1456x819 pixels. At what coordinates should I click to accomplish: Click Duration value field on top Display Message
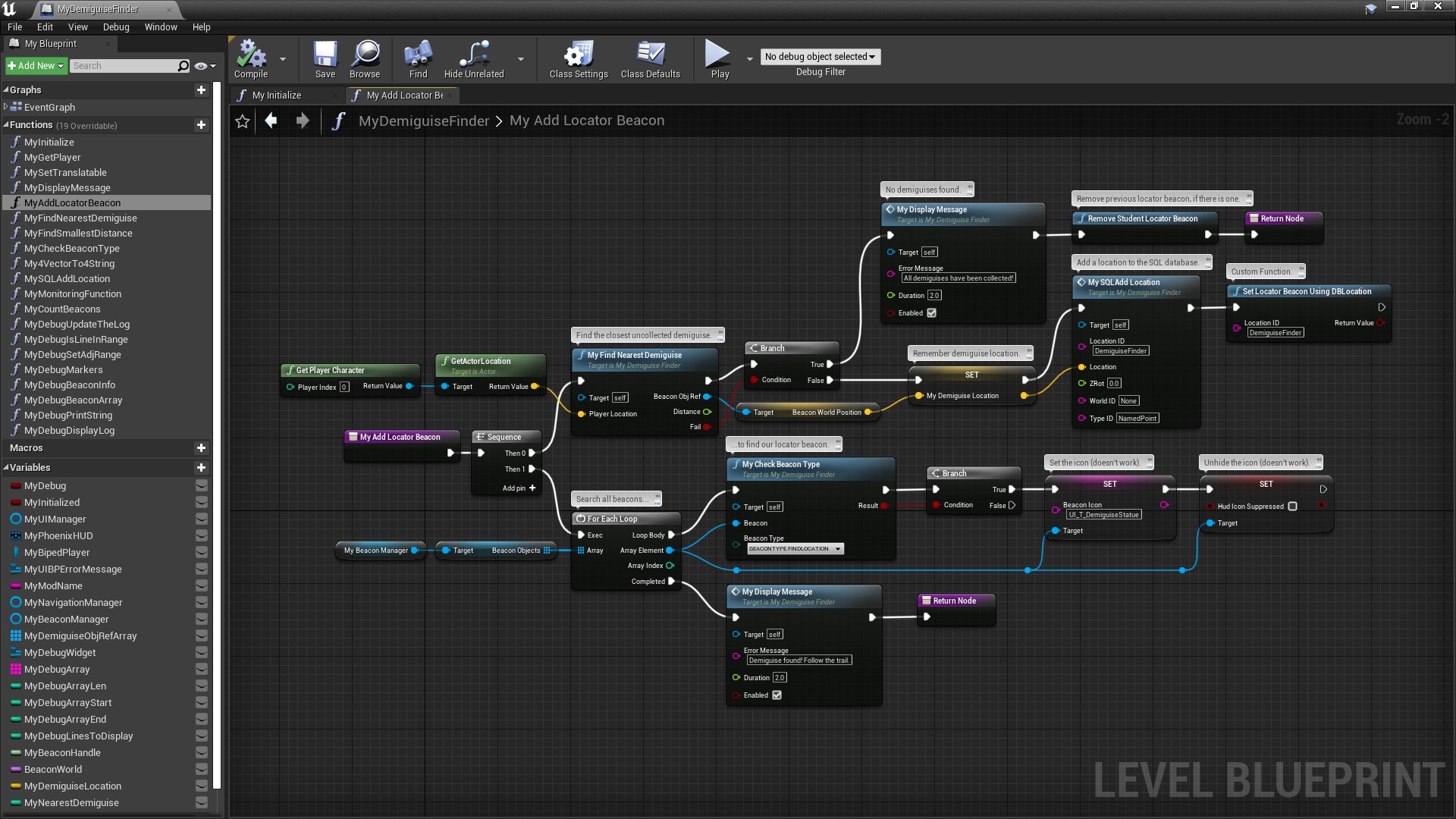click(934, 296)
